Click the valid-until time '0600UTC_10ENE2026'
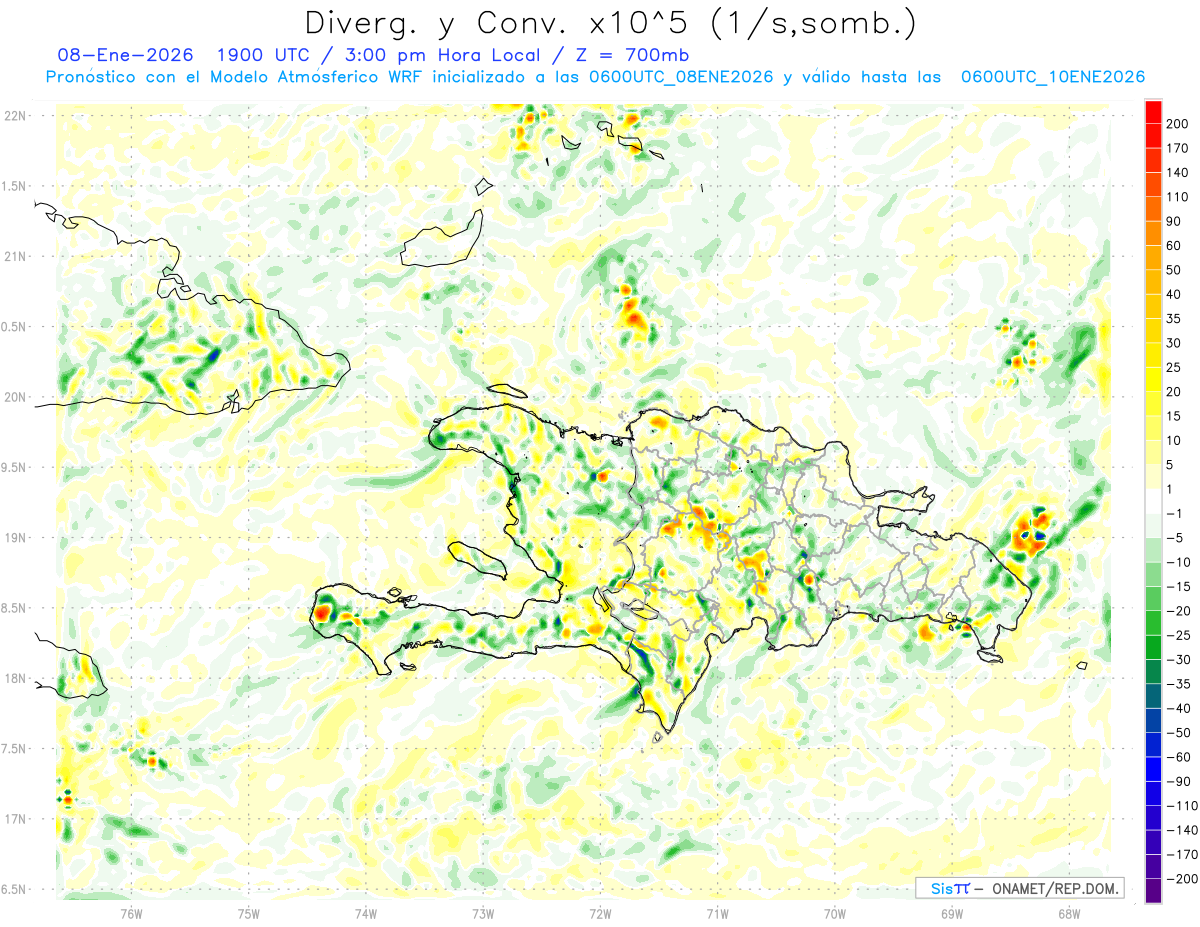1200x927 pixels. [1053, 77]
